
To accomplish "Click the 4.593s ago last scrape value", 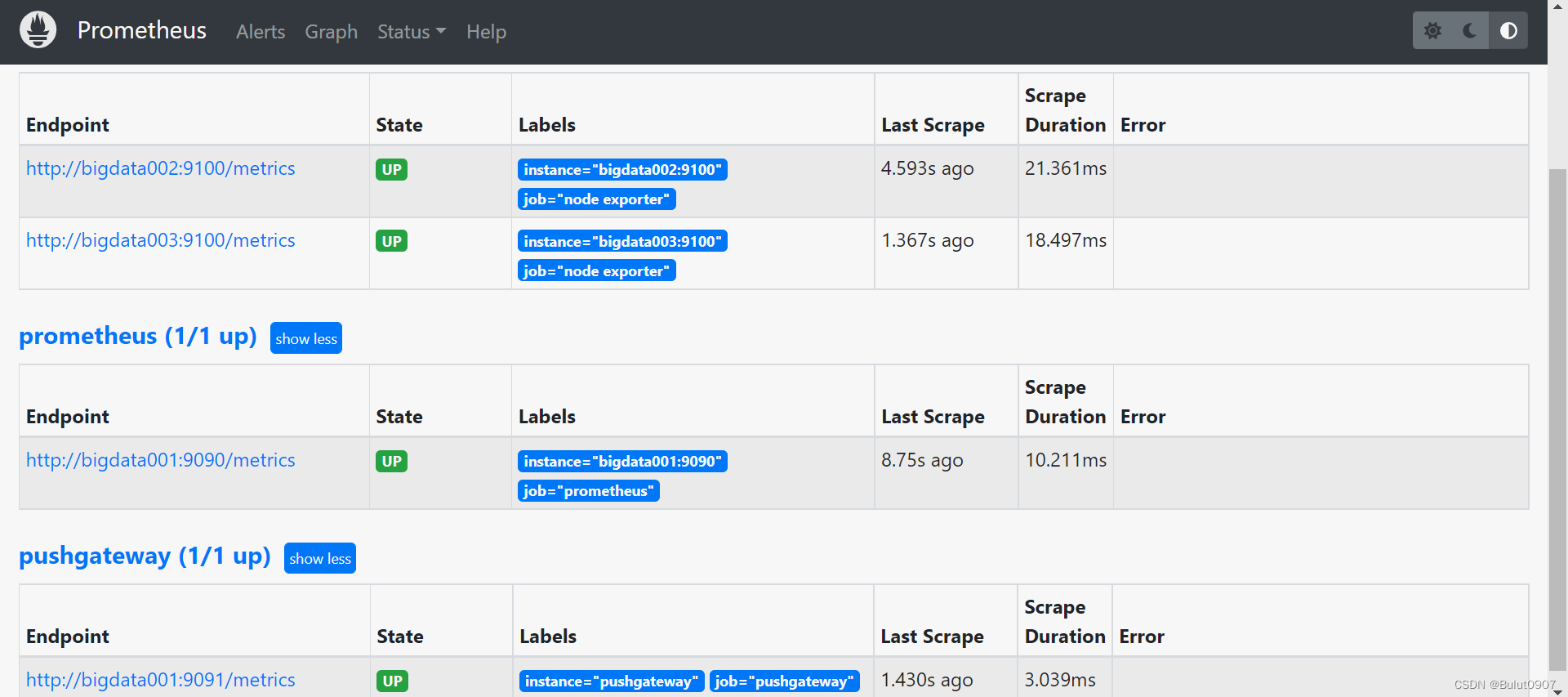I will point(928,168).
